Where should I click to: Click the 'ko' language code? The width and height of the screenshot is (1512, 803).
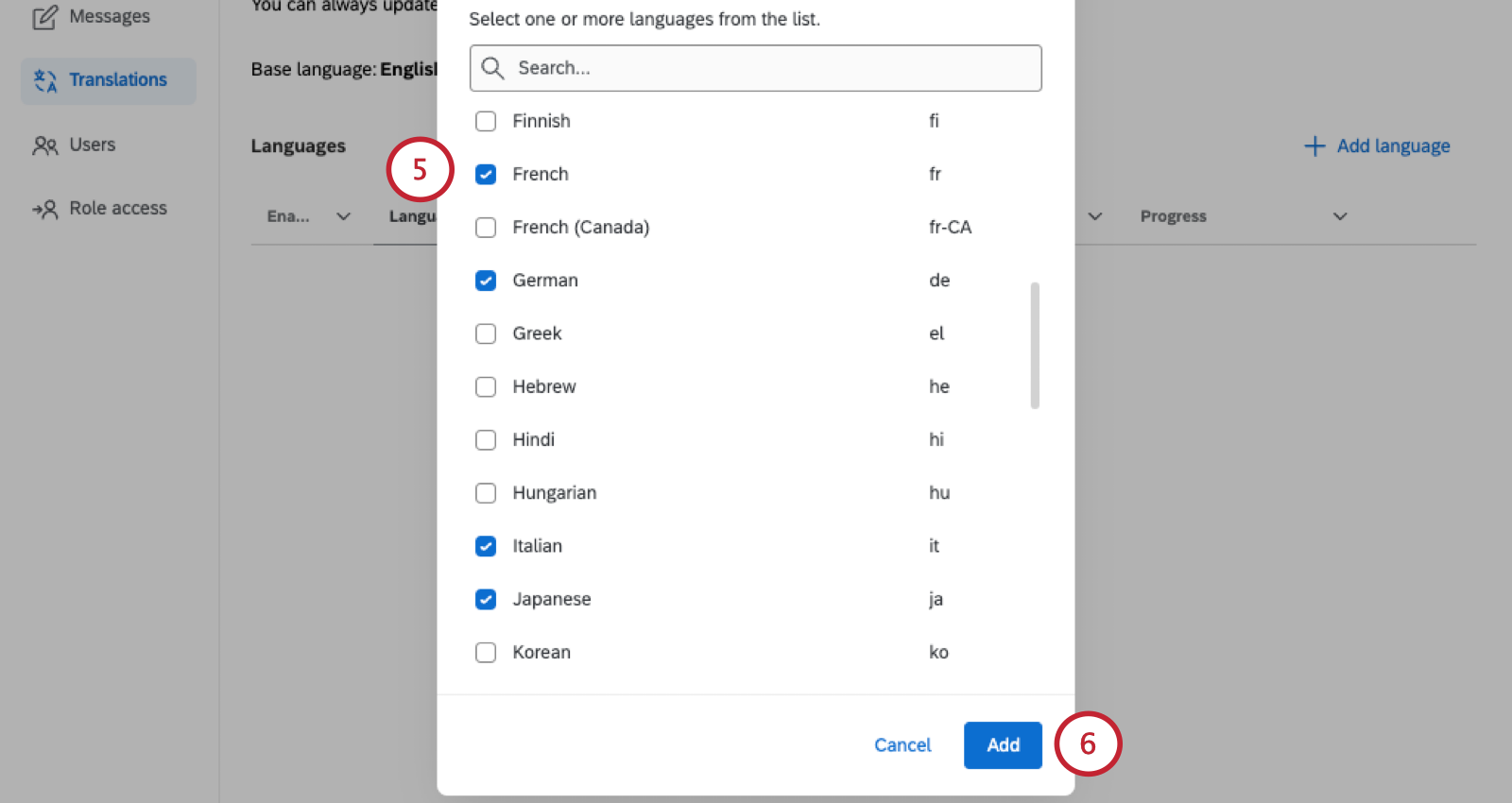pos(938,653)
